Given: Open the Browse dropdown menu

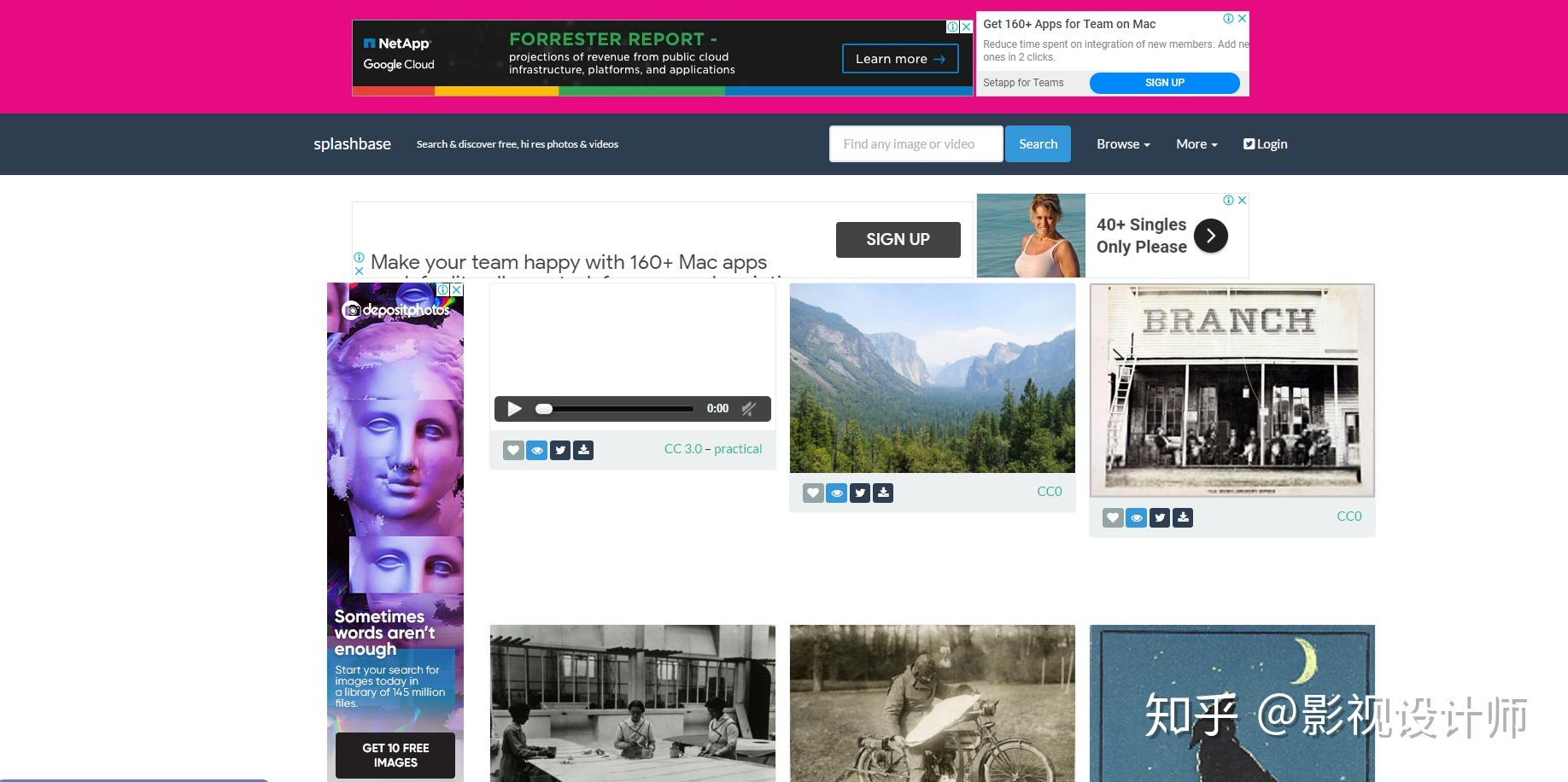Looking at the screenshot, I should pyautogui.click(x=1123, y=144).
